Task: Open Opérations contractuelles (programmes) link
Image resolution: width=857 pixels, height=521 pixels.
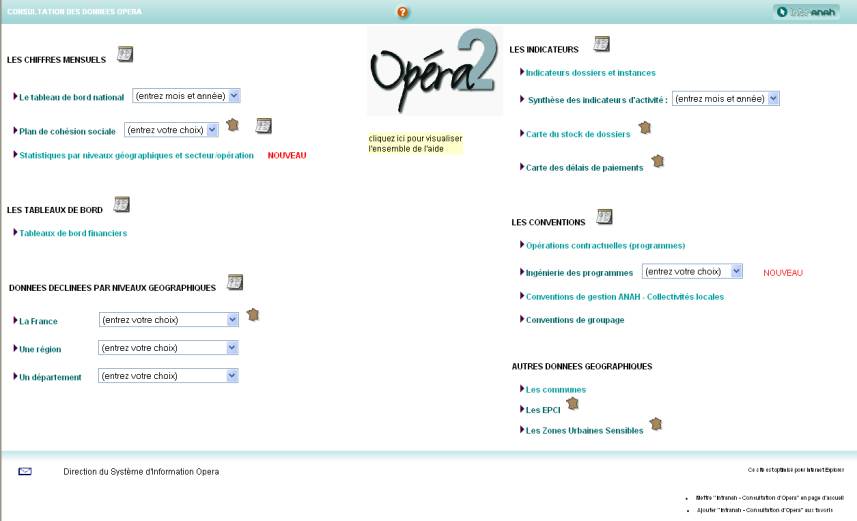Action: coord(606,245)
